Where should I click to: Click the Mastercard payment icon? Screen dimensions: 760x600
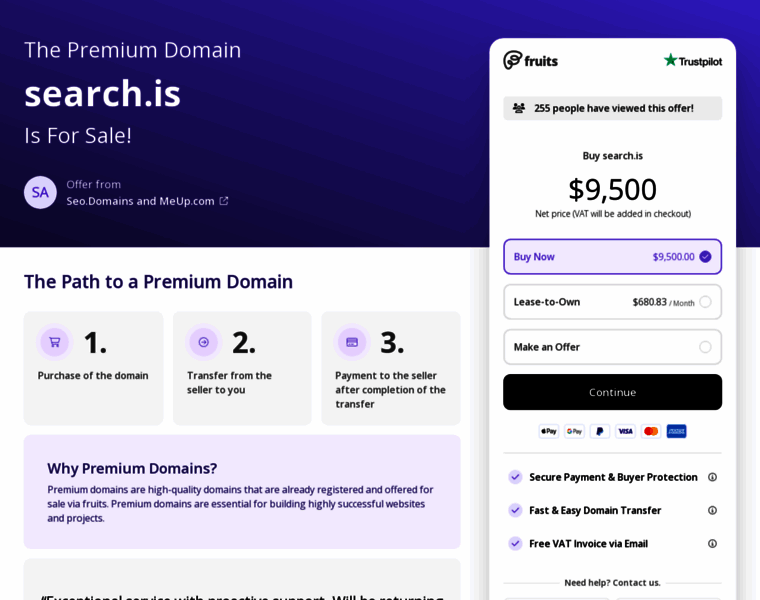tap(651, 431)
